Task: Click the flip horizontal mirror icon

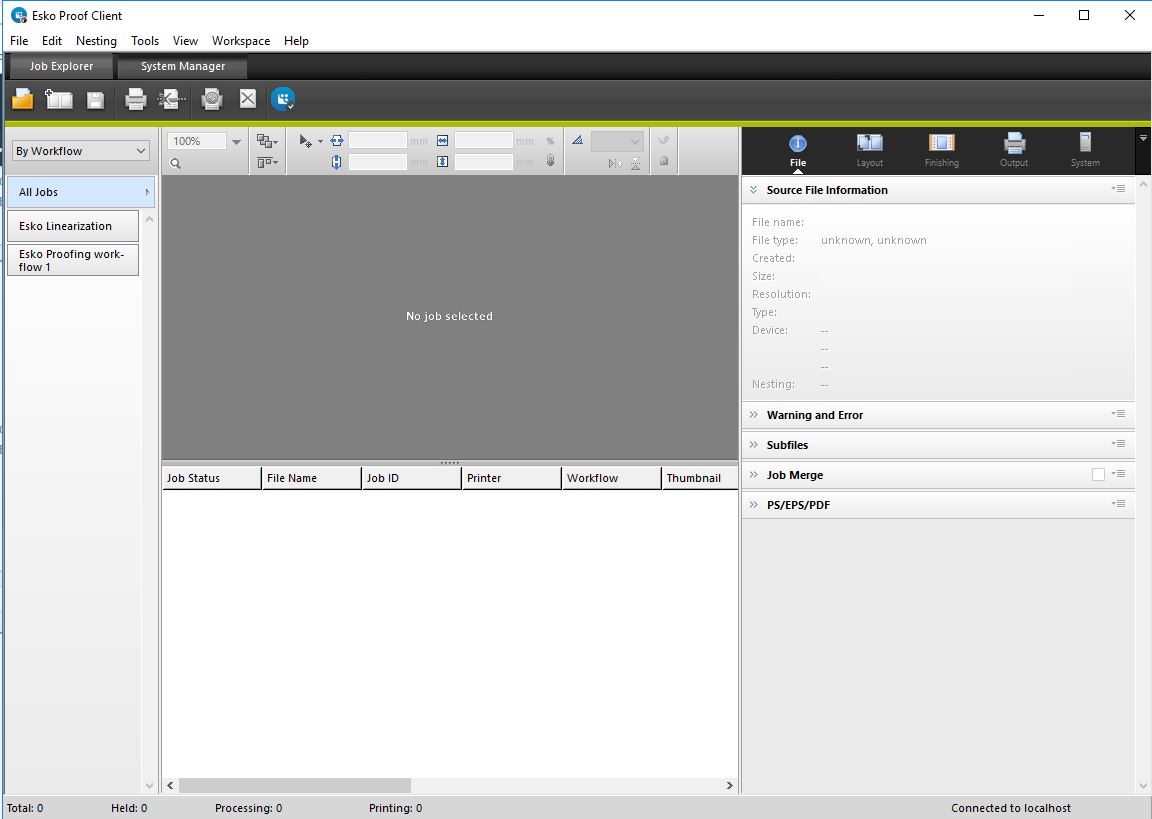Action: coord(614,163)
